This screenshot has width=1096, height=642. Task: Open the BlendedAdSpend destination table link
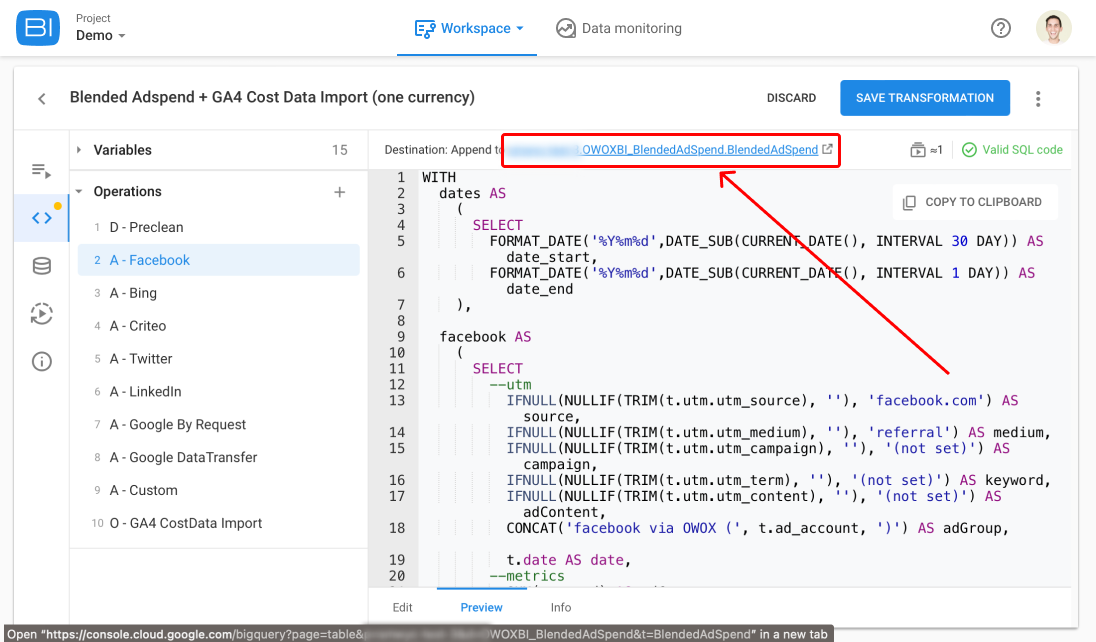coord(662,150)
